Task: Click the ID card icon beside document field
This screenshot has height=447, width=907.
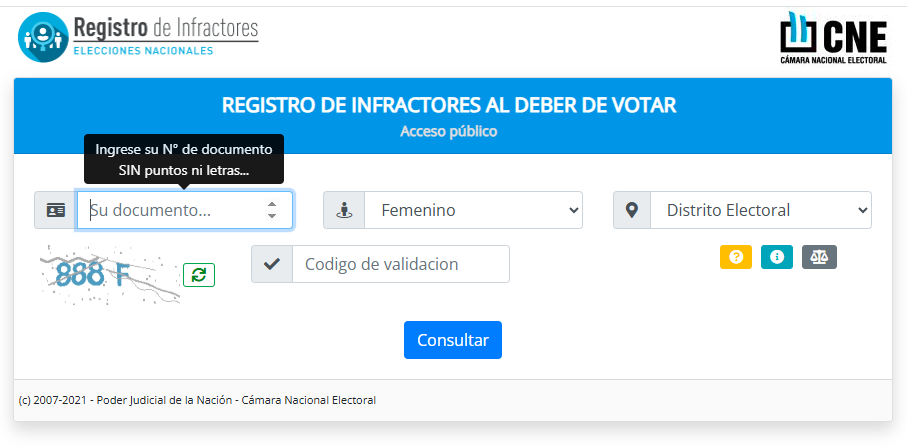Action: (x=55, y=210)
